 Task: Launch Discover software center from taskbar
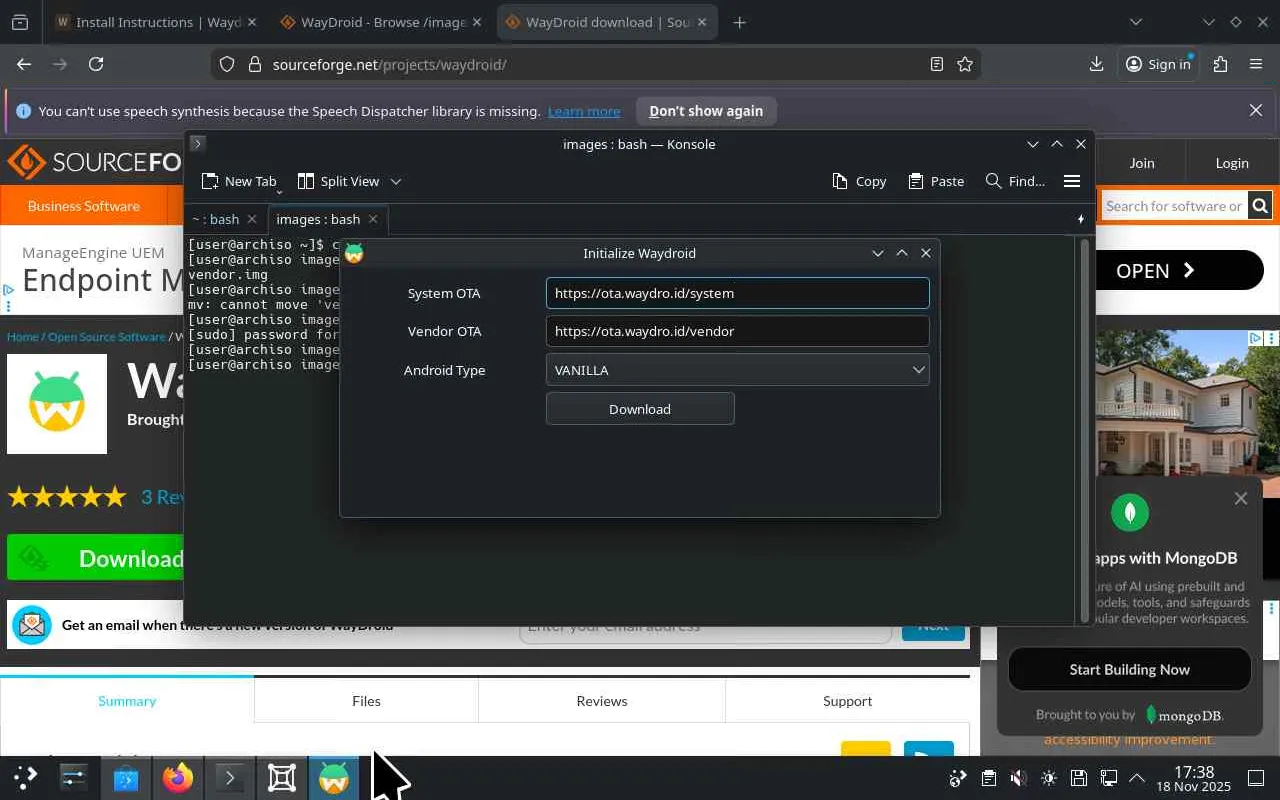point(126,777)
